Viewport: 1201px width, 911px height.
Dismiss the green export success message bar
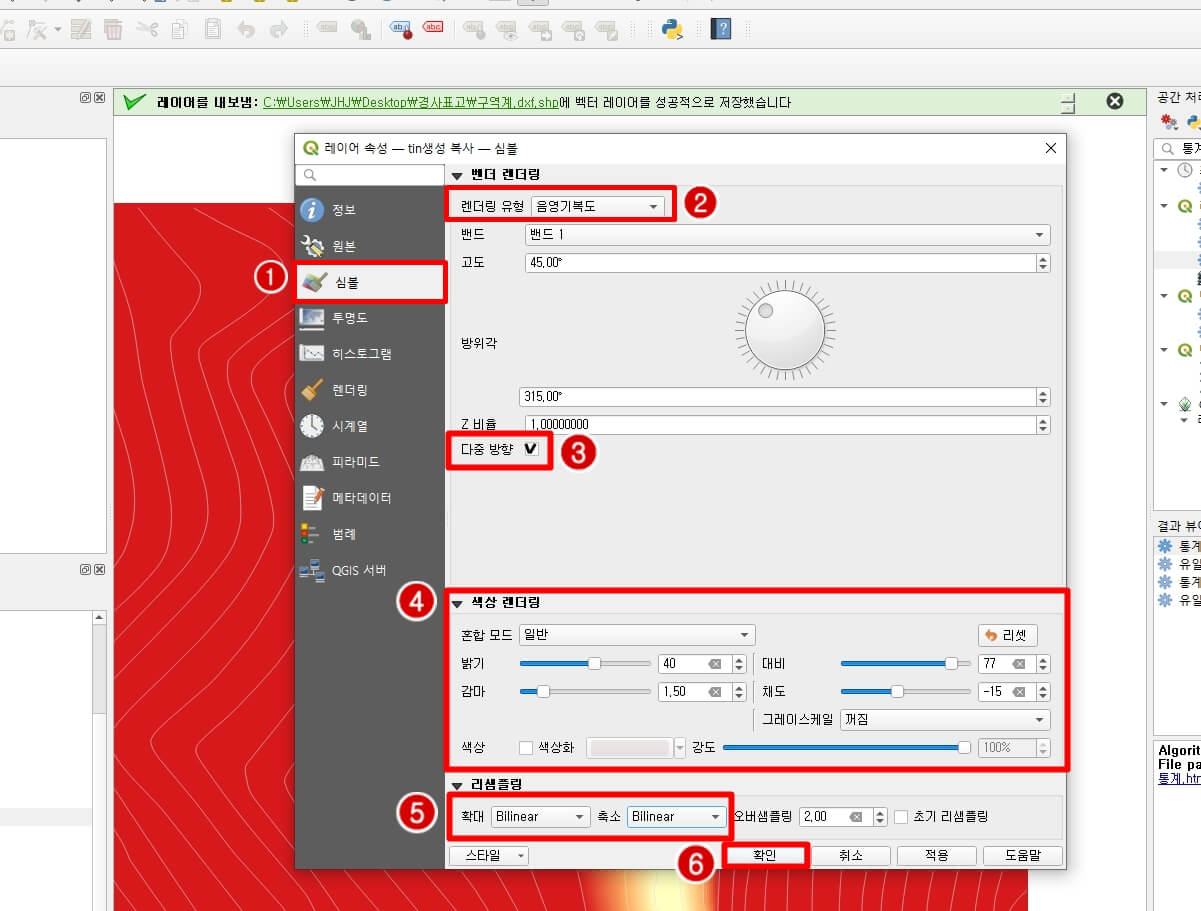click(1115, 101)
